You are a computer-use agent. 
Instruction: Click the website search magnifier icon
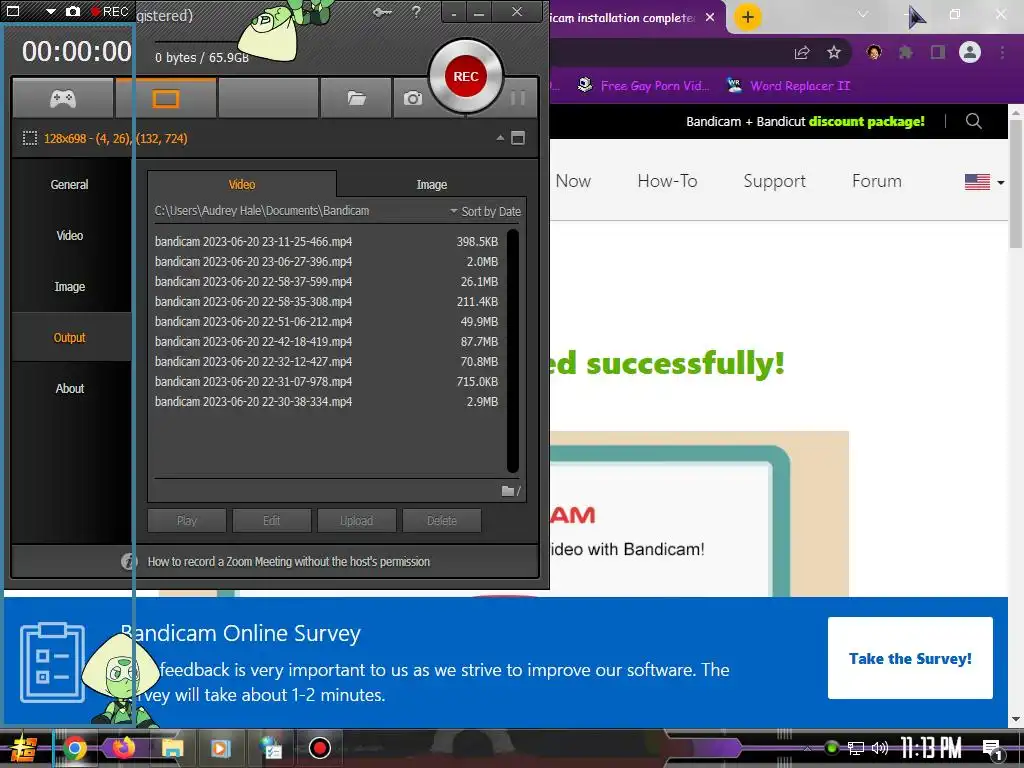point(974,121)
